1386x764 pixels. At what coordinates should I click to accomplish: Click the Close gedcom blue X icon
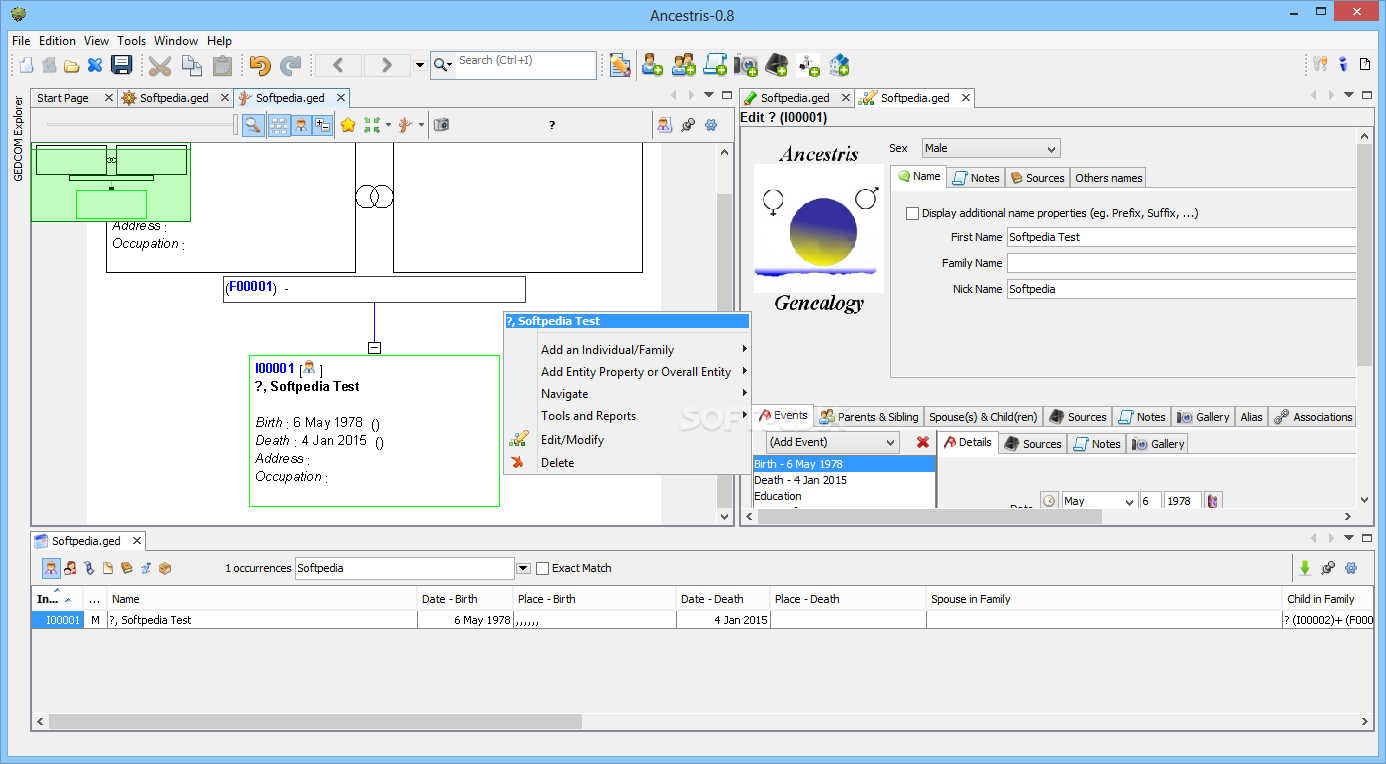[95, 65]
